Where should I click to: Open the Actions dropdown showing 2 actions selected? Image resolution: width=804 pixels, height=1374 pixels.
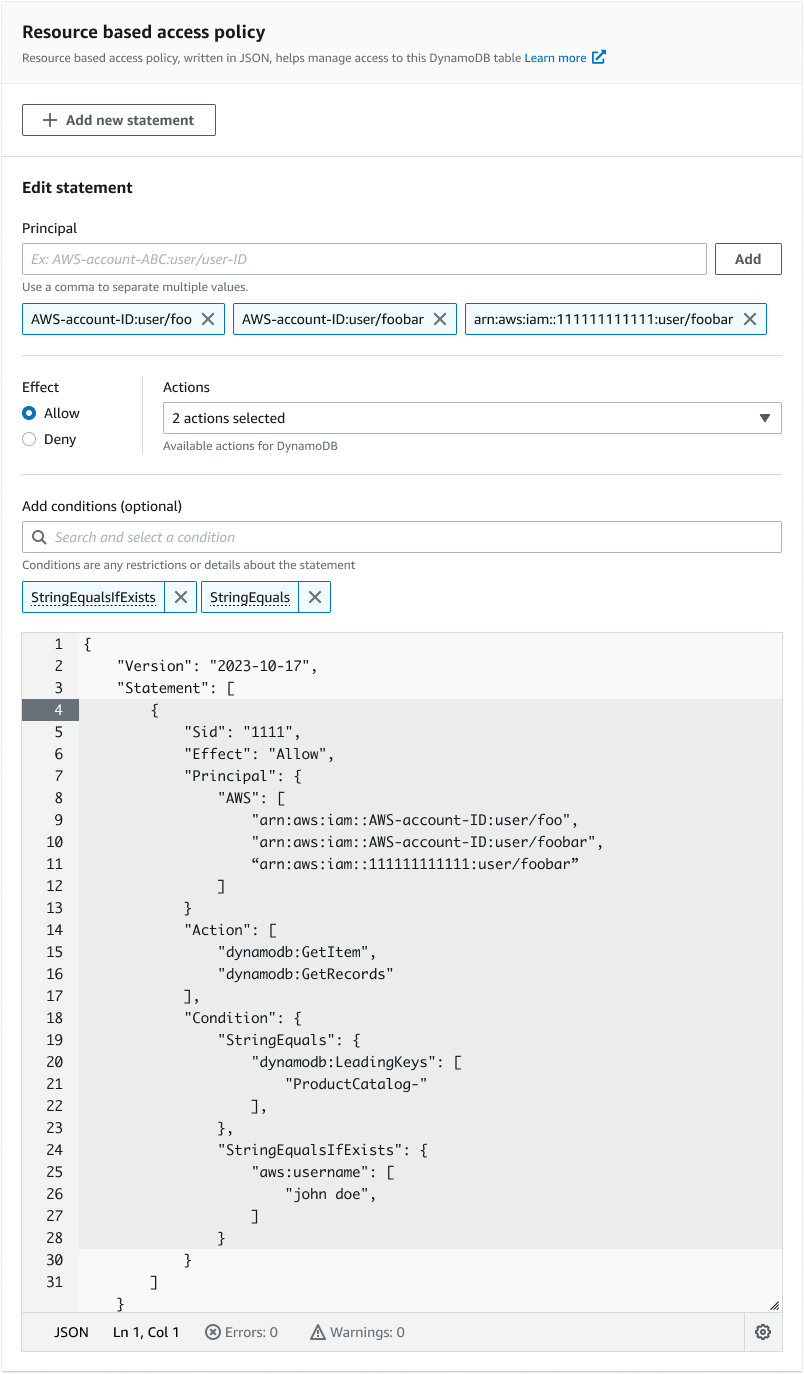(473, 418)
